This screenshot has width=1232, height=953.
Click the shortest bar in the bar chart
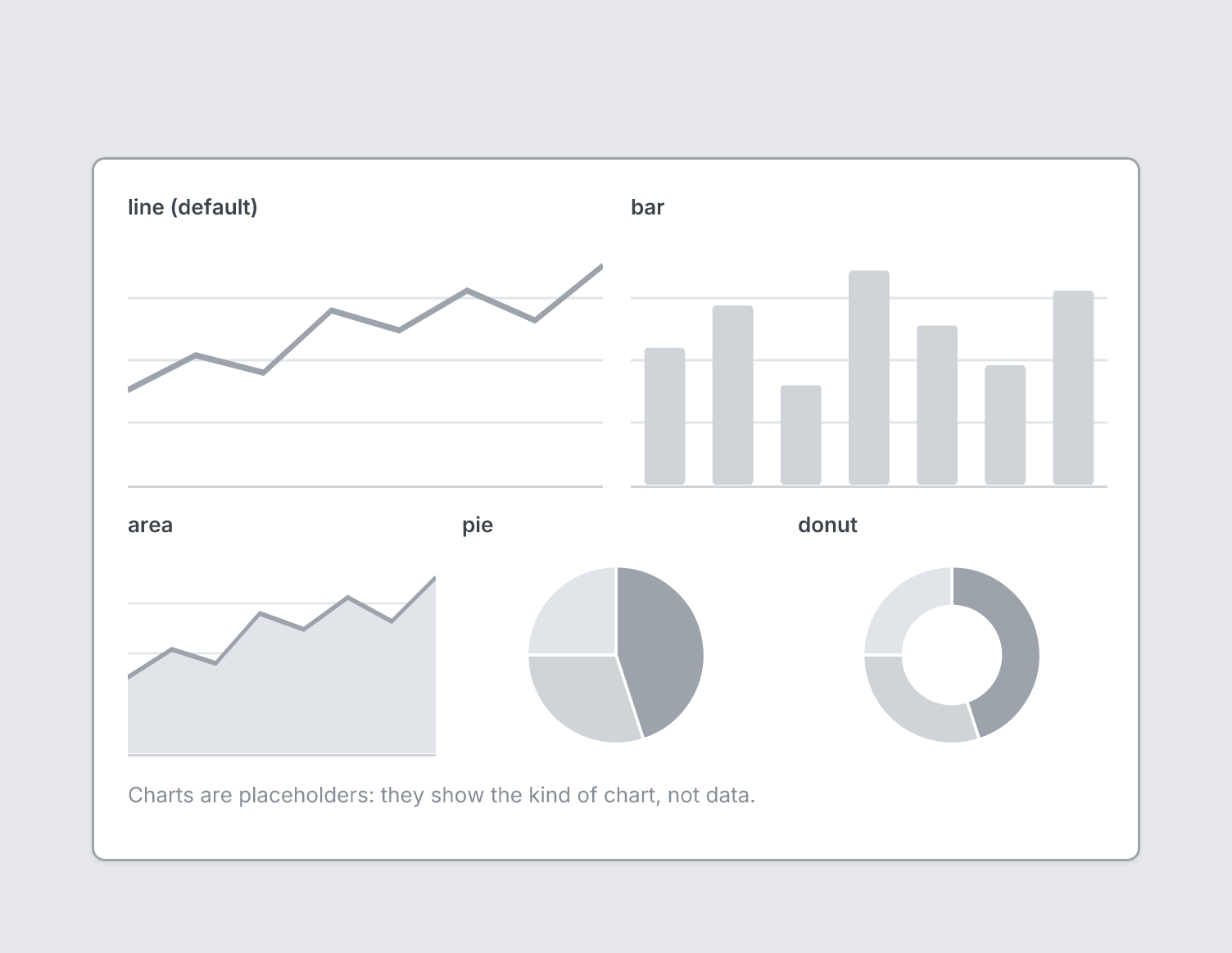(x=801, y=435)
